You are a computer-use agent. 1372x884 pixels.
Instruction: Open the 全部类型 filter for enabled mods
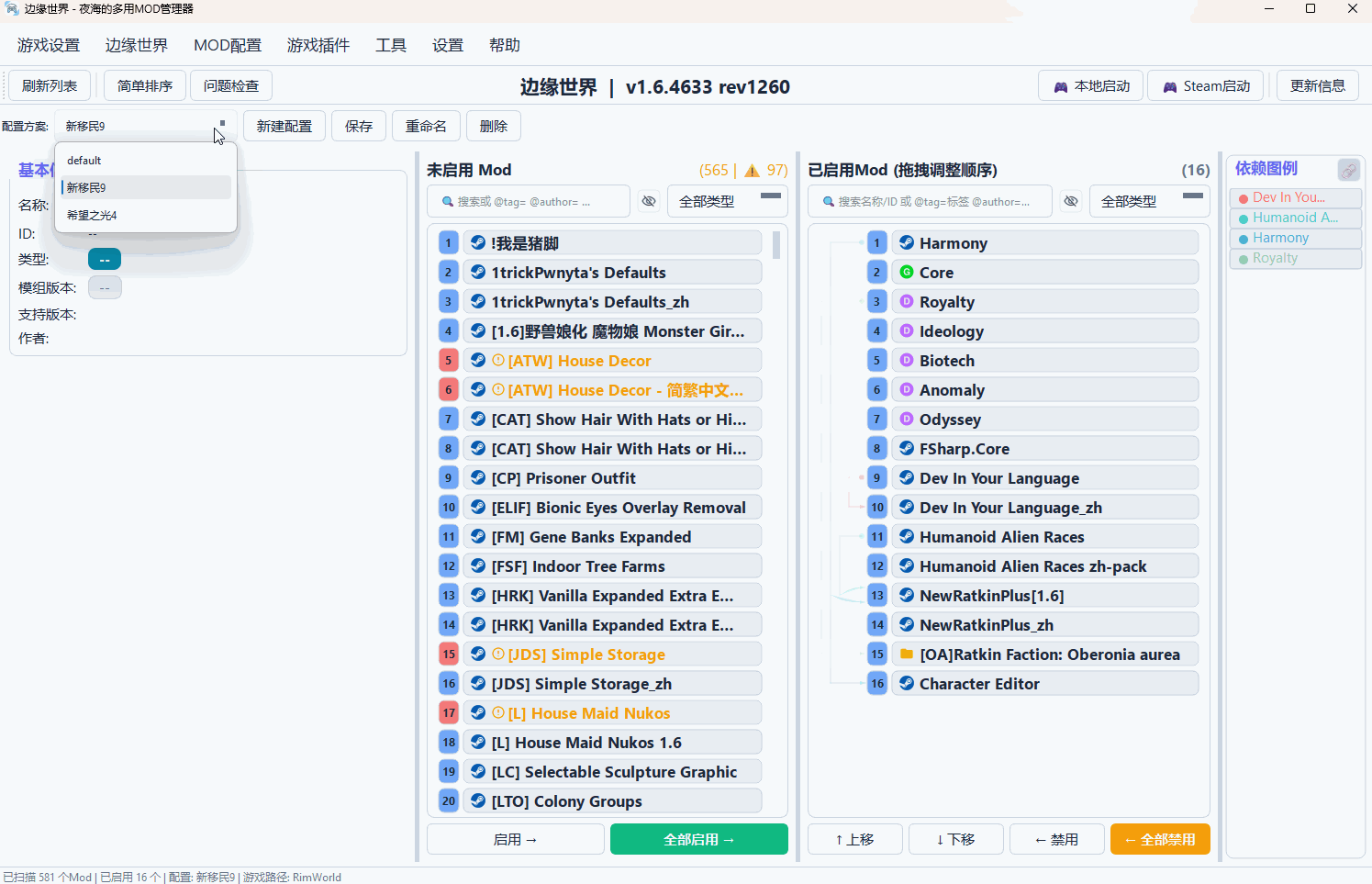[1149, 200]
